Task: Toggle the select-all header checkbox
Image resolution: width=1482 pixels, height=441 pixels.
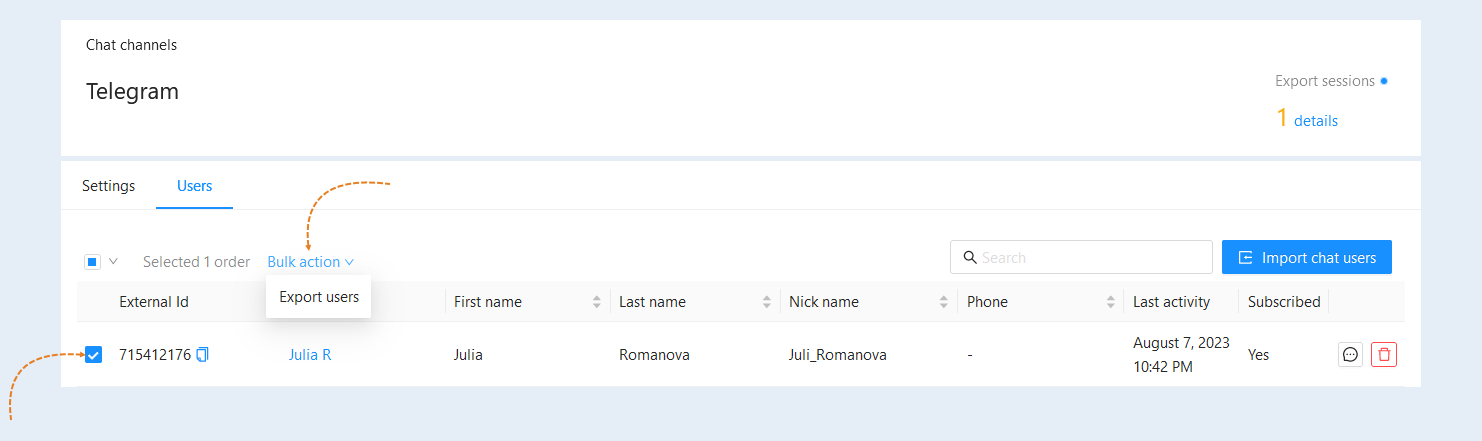Action: click(x=92, y=262)
